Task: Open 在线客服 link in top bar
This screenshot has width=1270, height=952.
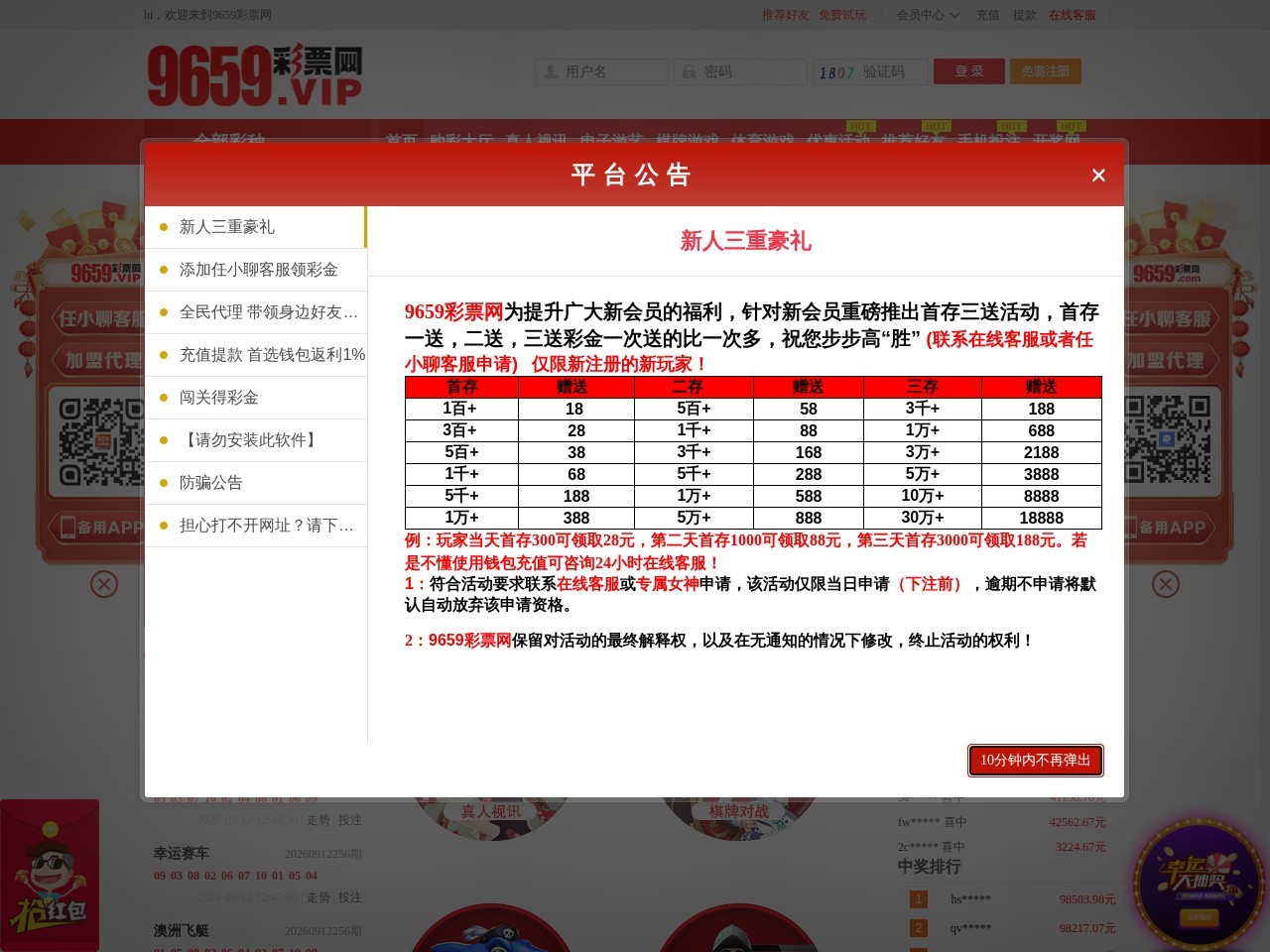Action: (1073, 15)
